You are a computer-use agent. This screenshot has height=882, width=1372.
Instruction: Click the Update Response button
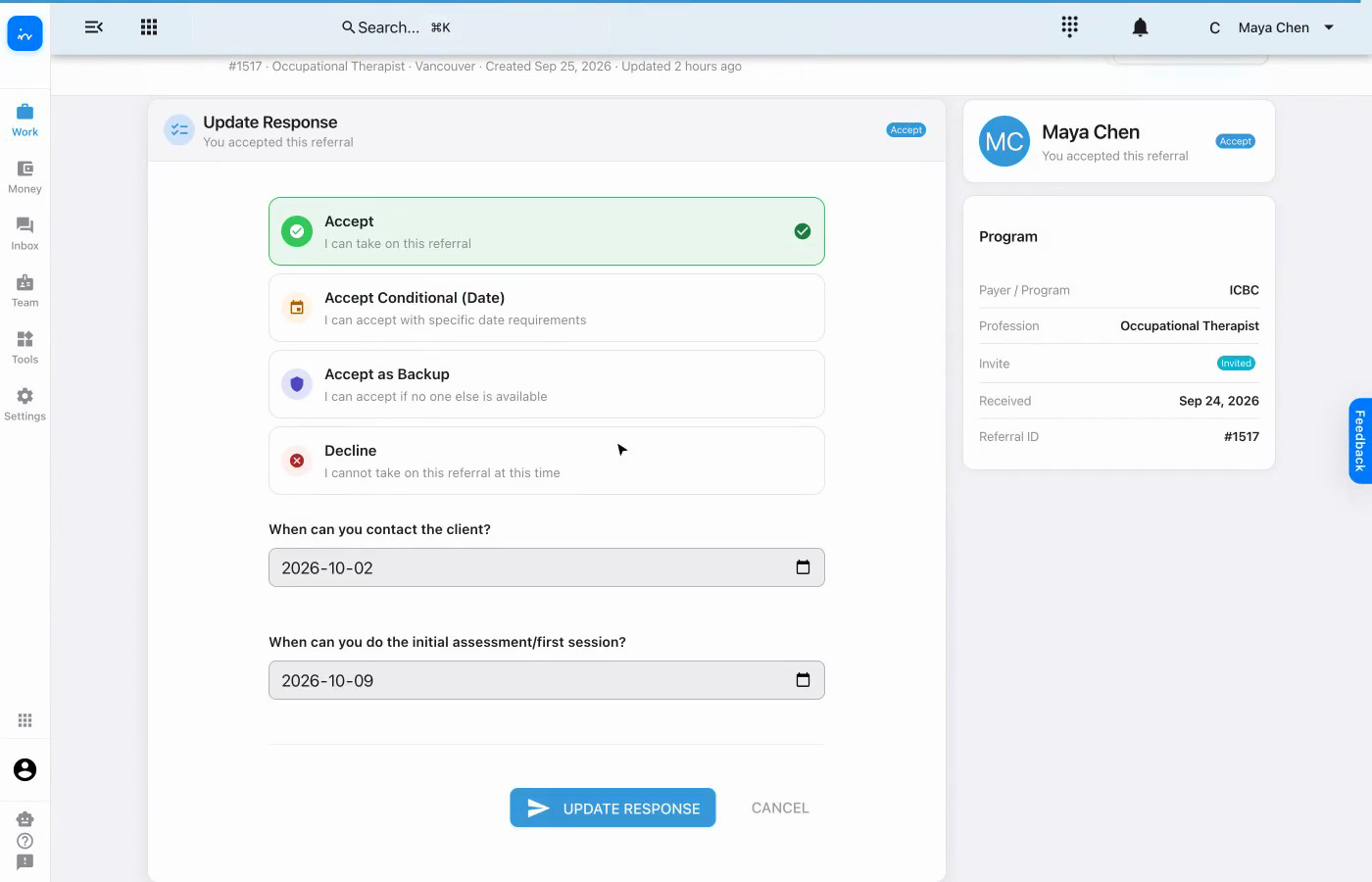612,808
